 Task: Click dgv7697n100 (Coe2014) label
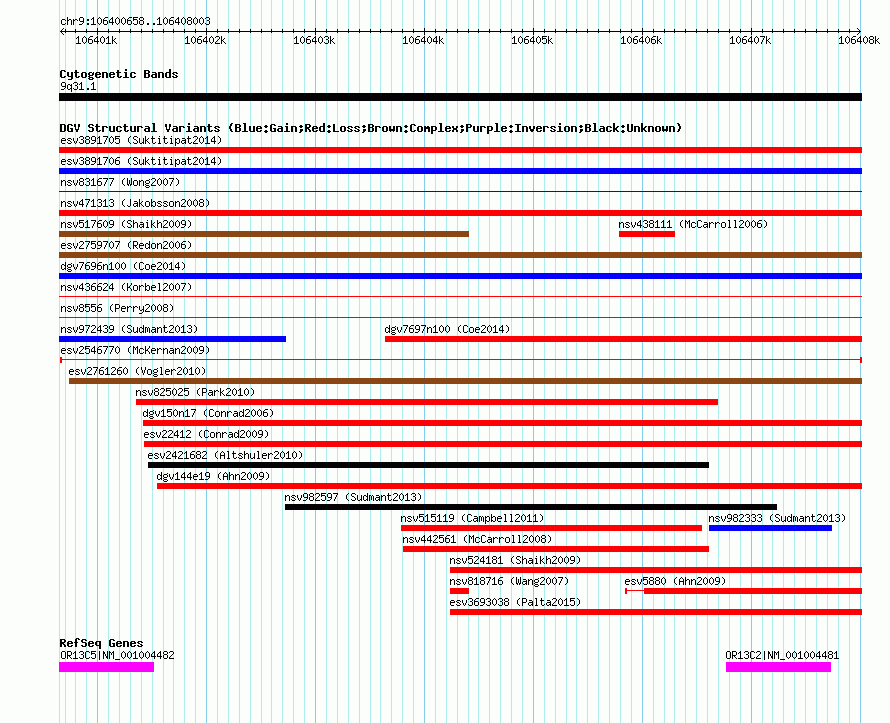click(447, 329)
